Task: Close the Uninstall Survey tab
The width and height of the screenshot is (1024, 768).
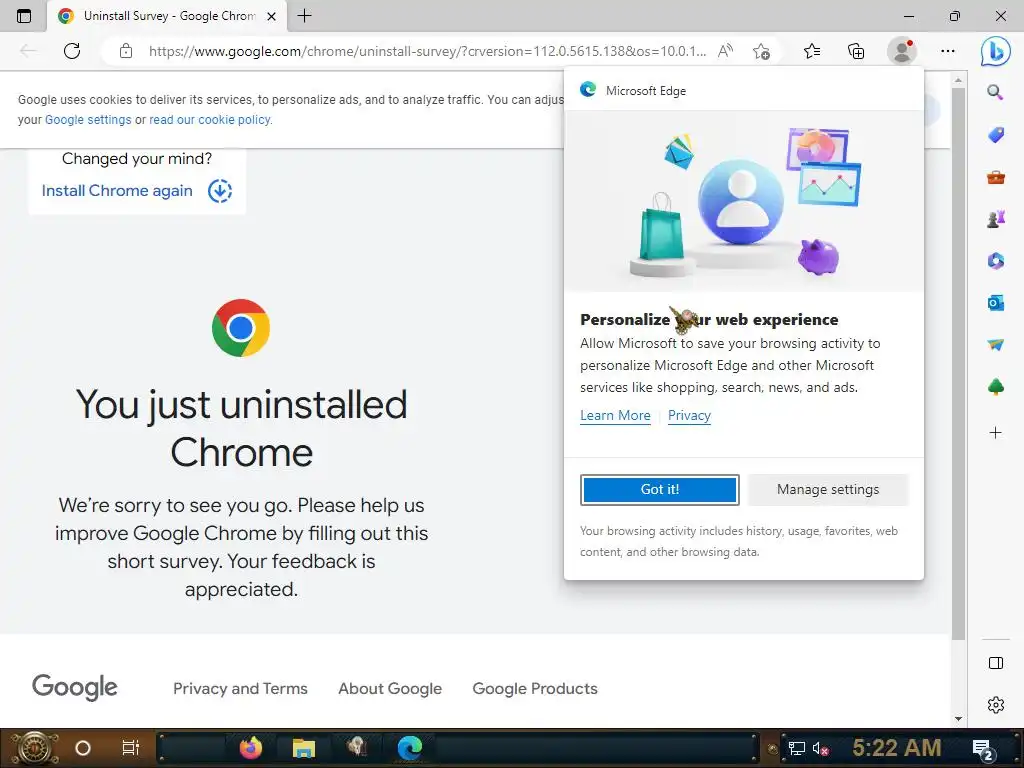Action: click(272, 16)
